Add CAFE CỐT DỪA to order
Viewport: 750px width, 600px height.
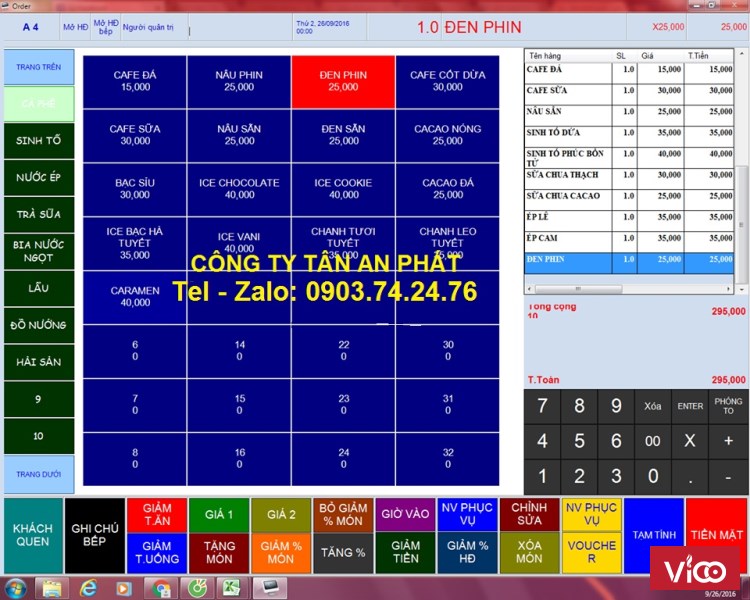pos(448,81)
